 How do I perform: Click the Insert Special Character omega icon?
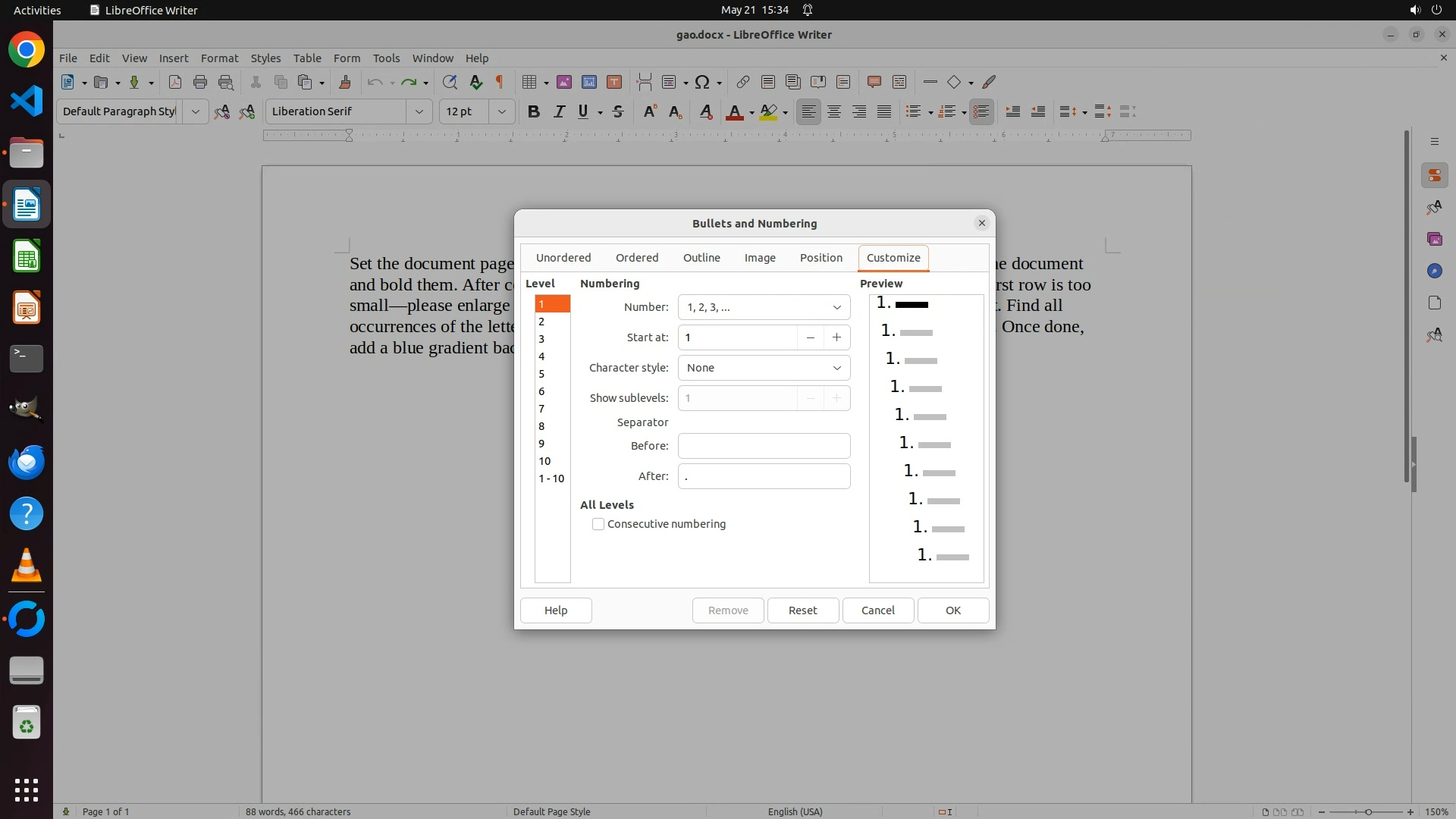pos(702,82)
